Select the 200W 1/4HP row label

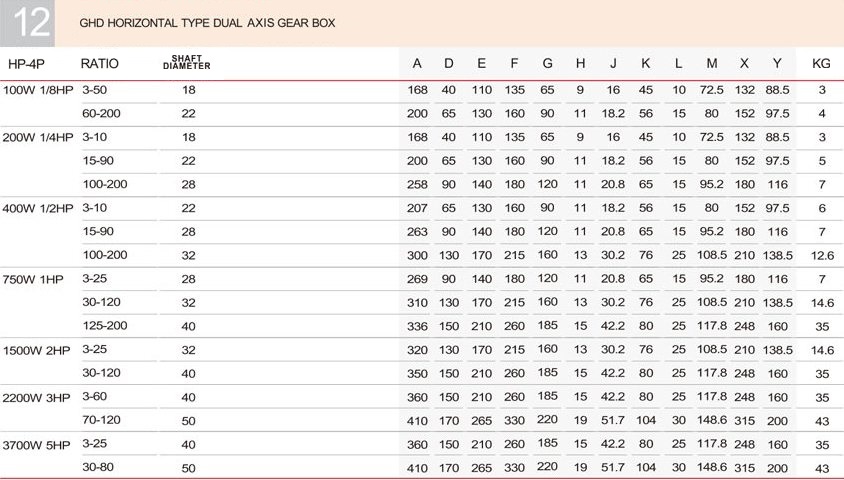tap(38, 137)
